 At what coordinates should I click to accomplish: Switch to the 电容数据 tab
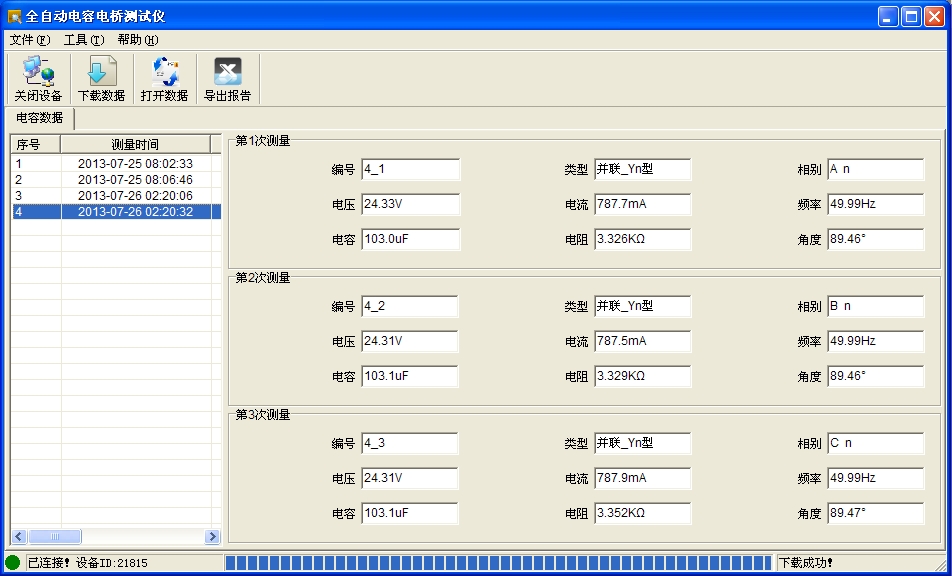pos(39,118)
